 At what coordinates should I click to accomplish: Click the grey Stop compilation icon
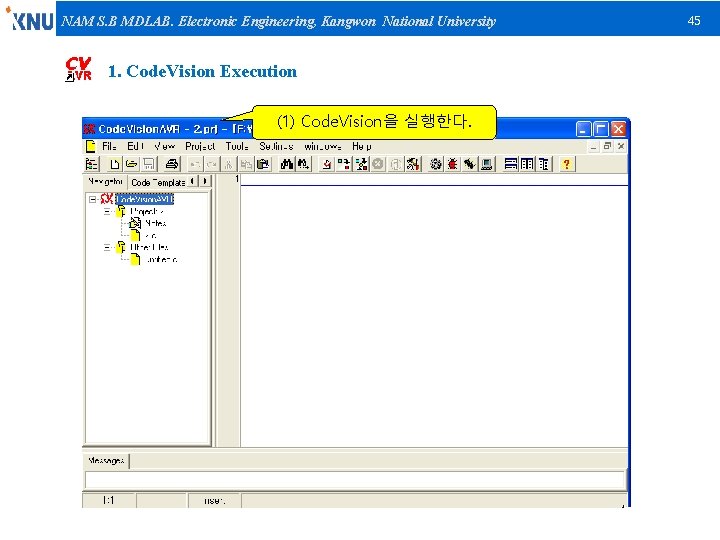point(378,164)
